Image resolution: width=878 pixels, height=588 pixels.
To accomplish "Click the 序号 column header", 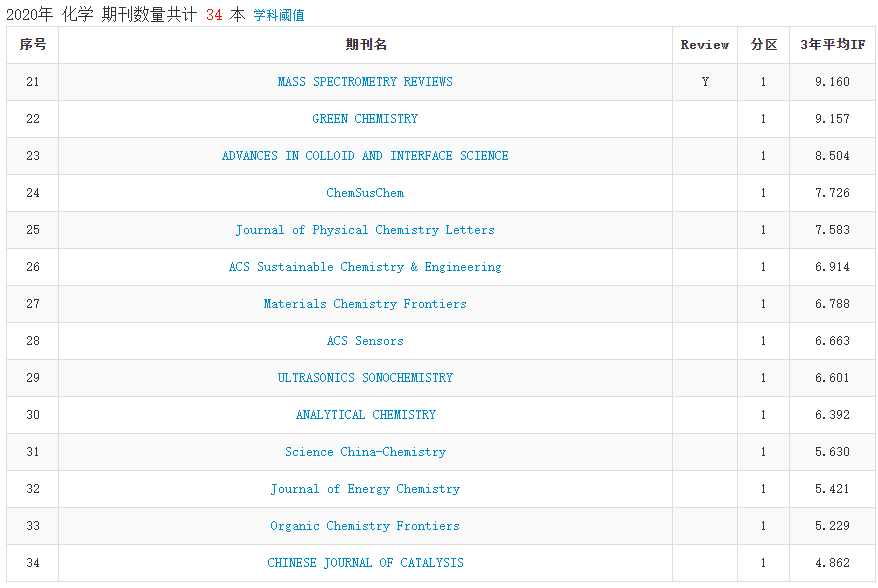I will click(33, 45).
